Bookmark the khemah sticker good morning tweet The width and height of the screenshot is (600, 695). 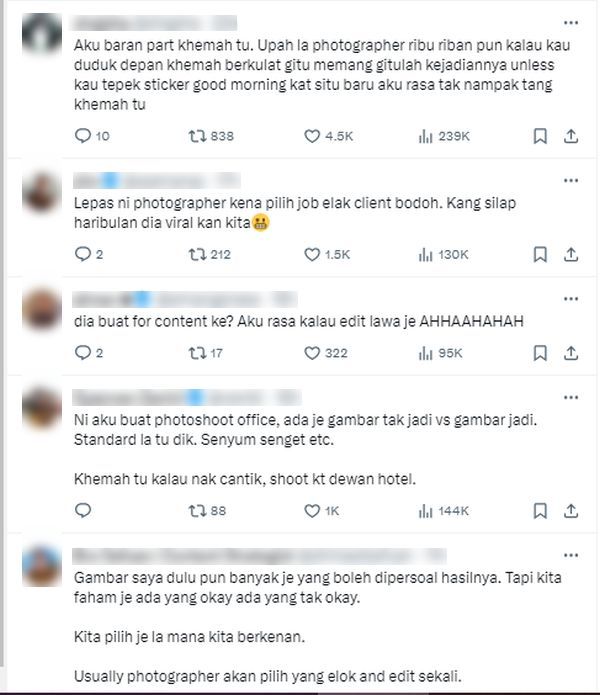click(540, 136)
